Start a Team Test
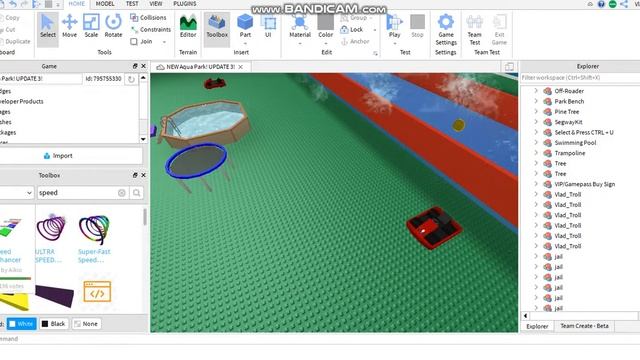This screenshot has height=360, width=640. pos(474,29)
